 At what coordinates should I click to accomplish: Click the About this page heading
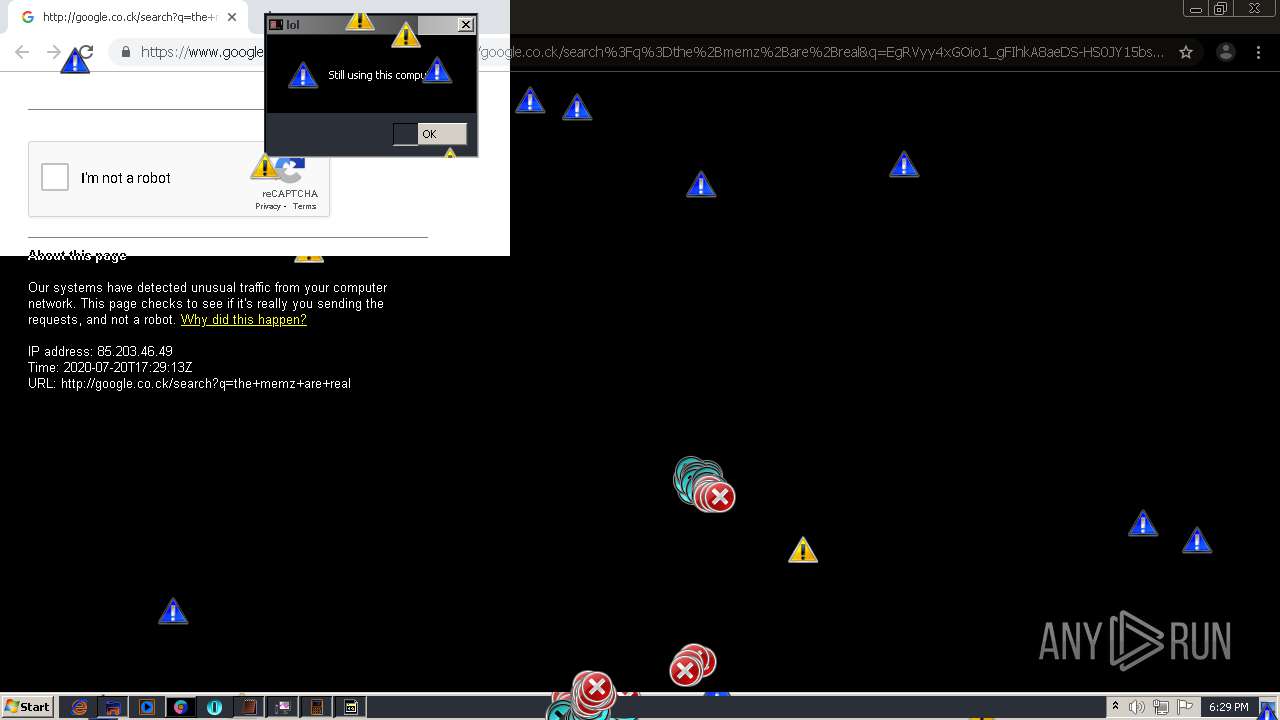(x=77, y=256)
